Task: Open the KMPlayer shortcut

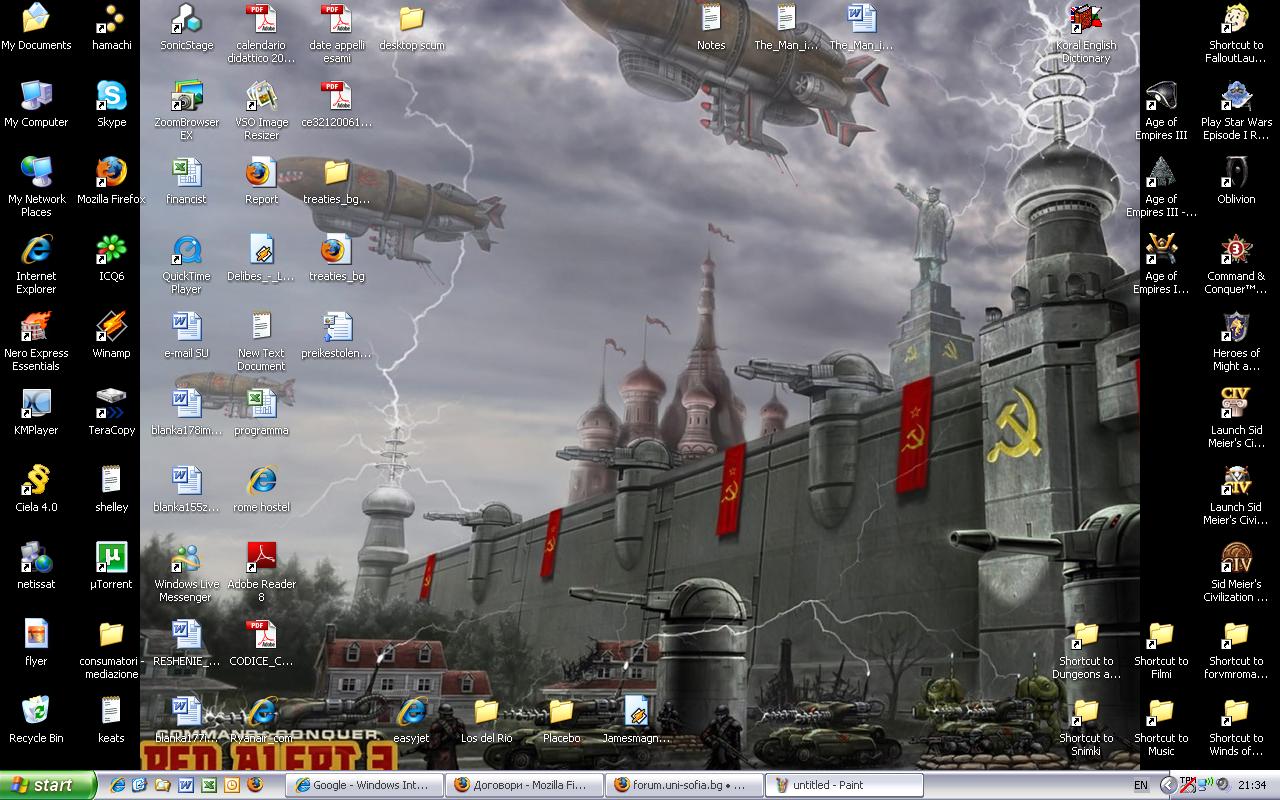Action: pyautogui.click(x=36, y=405)
